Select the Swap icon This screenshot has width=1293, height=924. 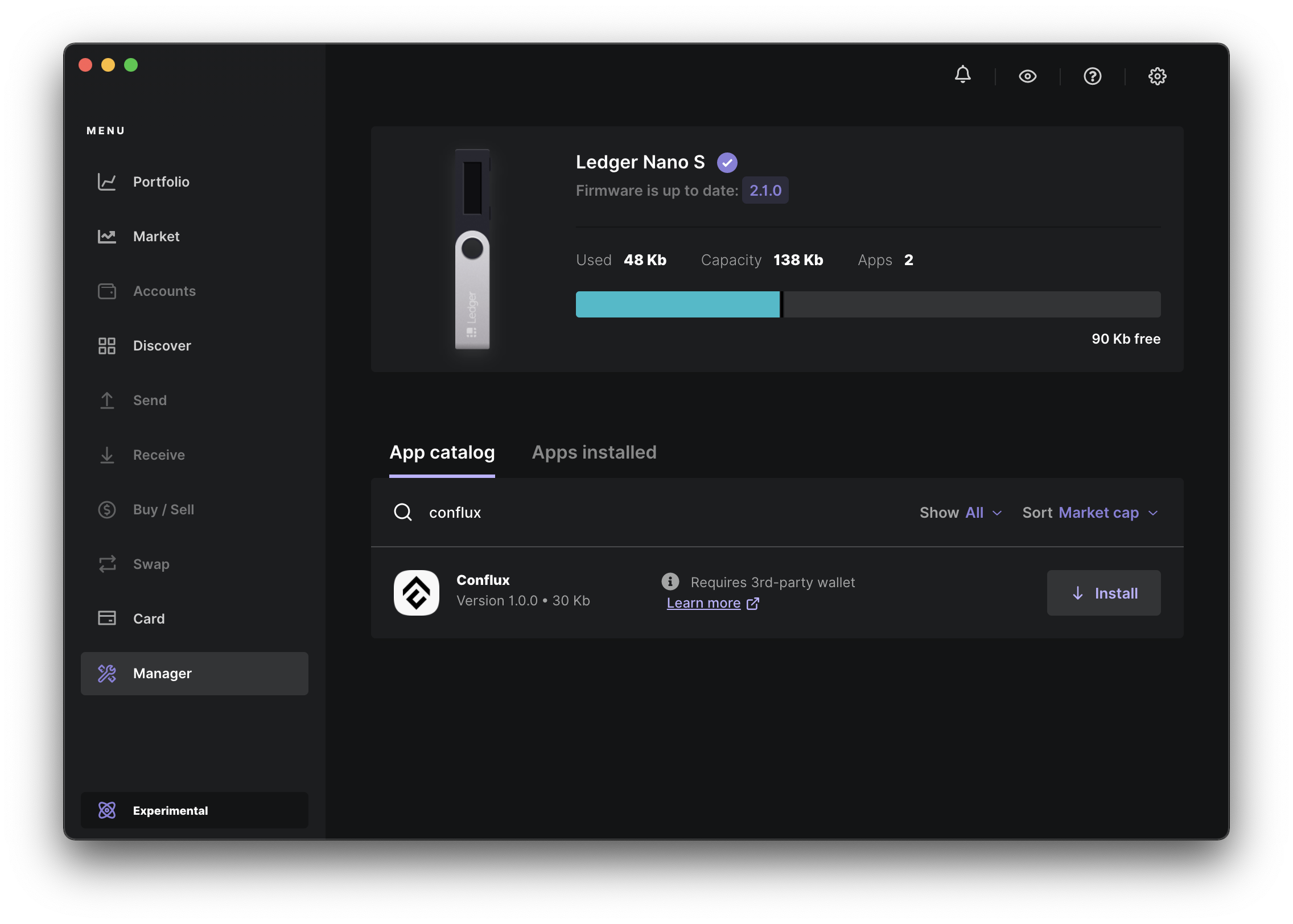pyautogui.click(x=107, y=564)
